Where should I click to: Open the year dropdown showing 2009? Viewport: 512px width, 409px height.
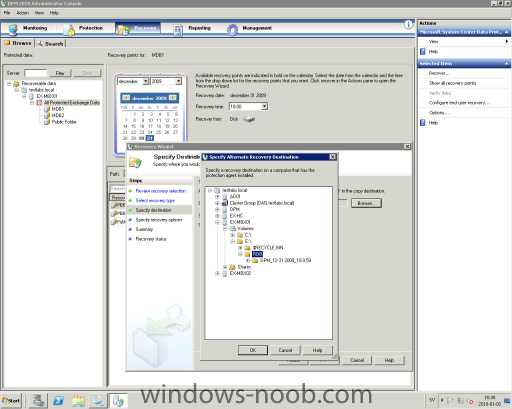(x=178, y=81)
